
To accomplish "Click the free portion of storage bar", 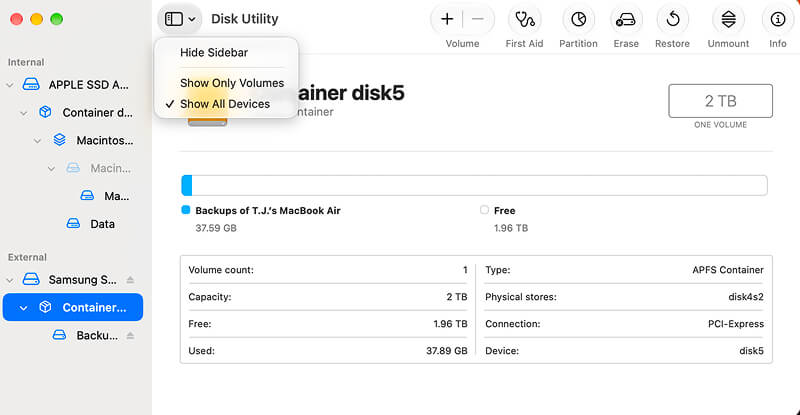I will coord(480,185).
